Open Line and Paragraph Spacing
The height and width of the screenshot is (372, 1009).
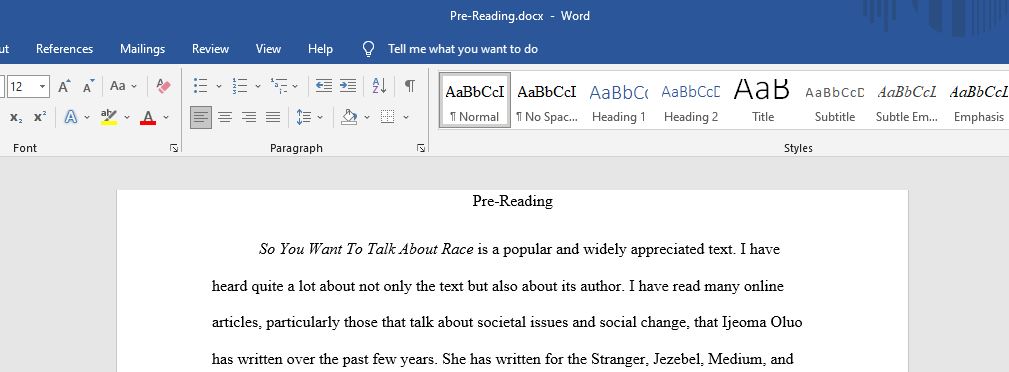(304, 117)
